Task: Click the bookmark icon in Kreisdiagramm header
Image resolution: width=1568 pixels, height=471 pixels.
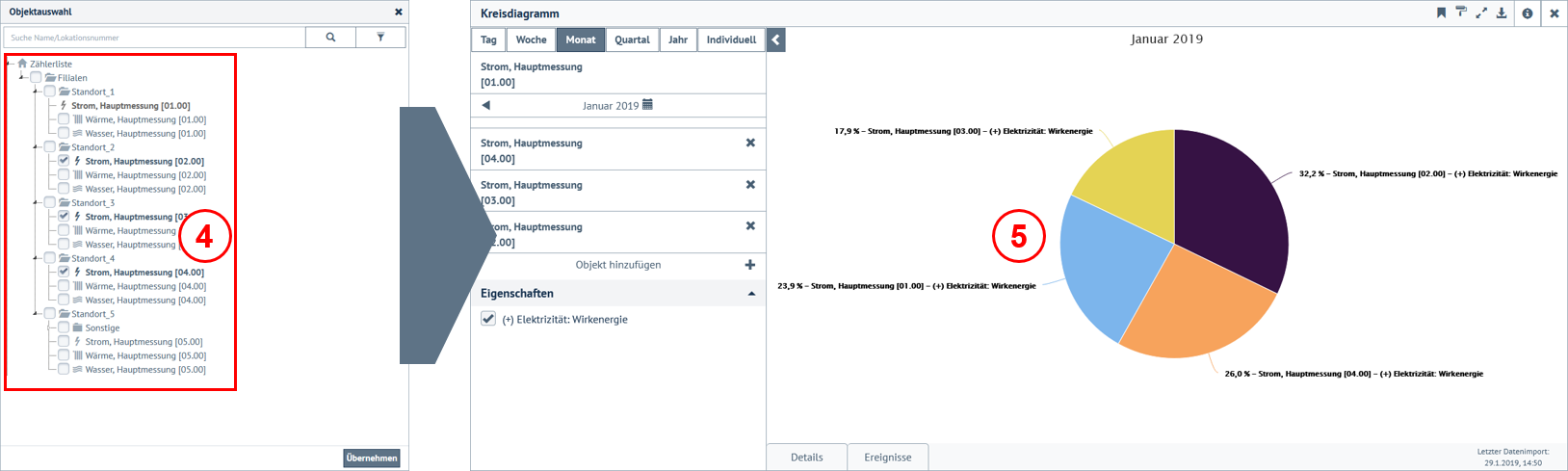Action: click(x=1441, y=13)
